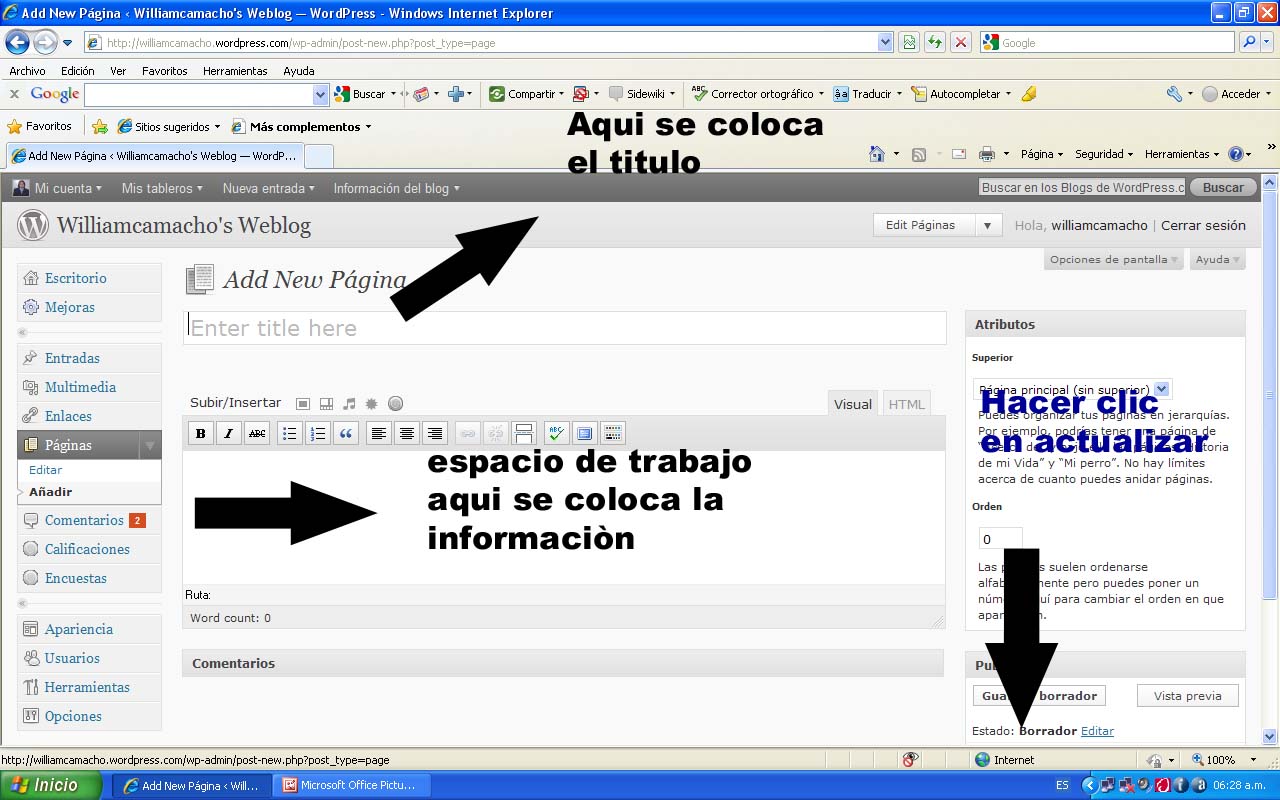The height and width of the screenshot is (800, 1280).
Task: Click the add image upload icon
Action: (303, 404)
